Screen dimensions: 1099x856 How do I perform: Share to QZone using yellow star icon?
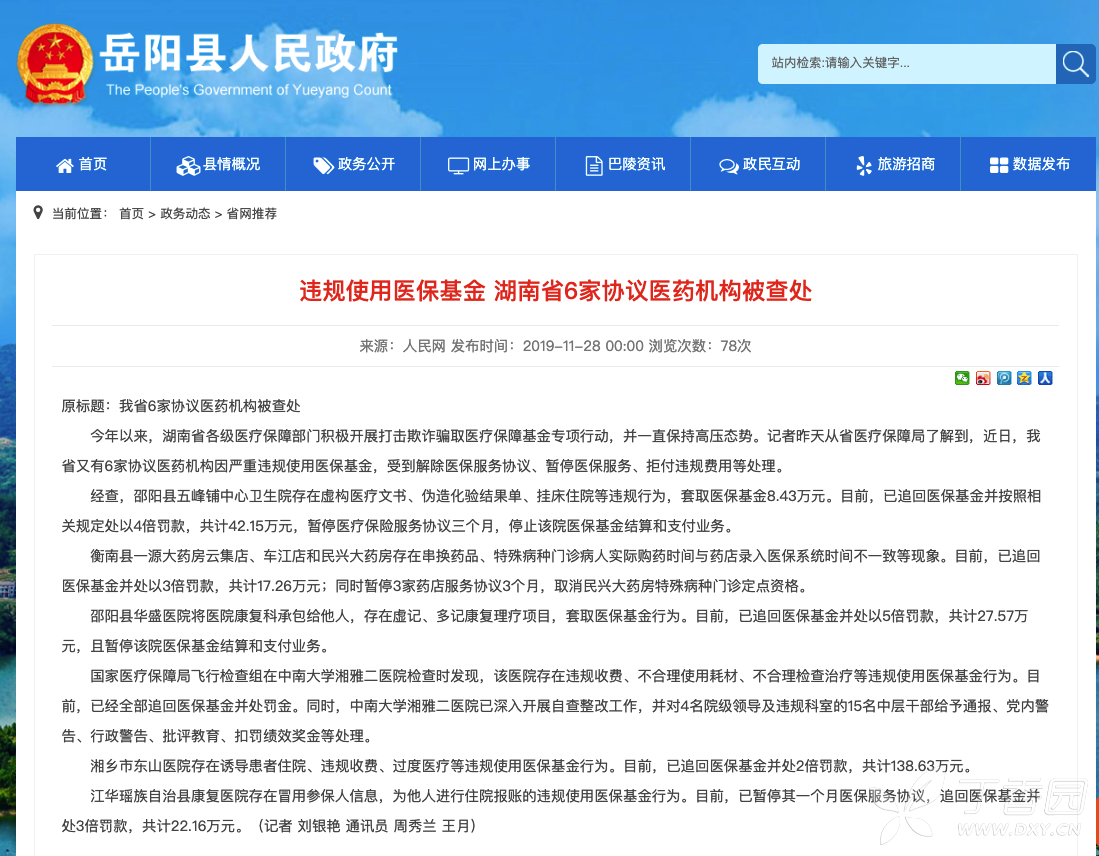click(x=1024, y=379)
